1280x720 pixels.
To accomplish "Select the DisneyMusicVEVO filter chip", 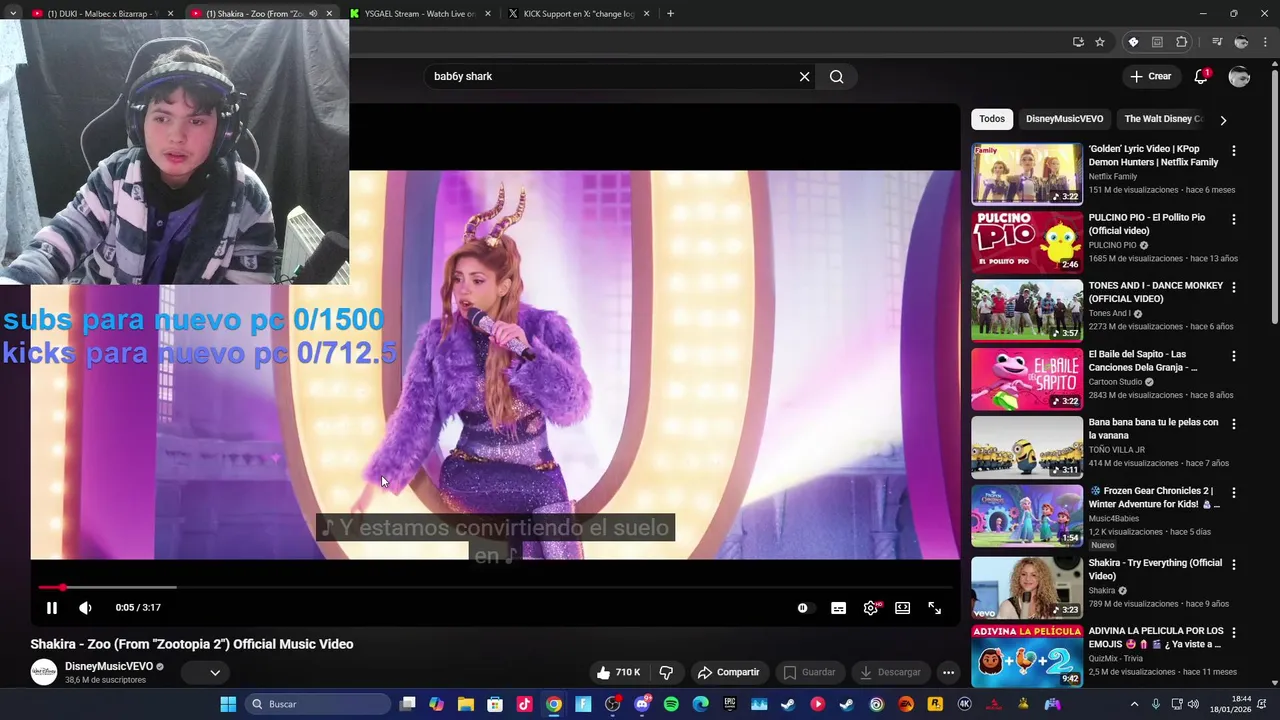I will 1064,119.
